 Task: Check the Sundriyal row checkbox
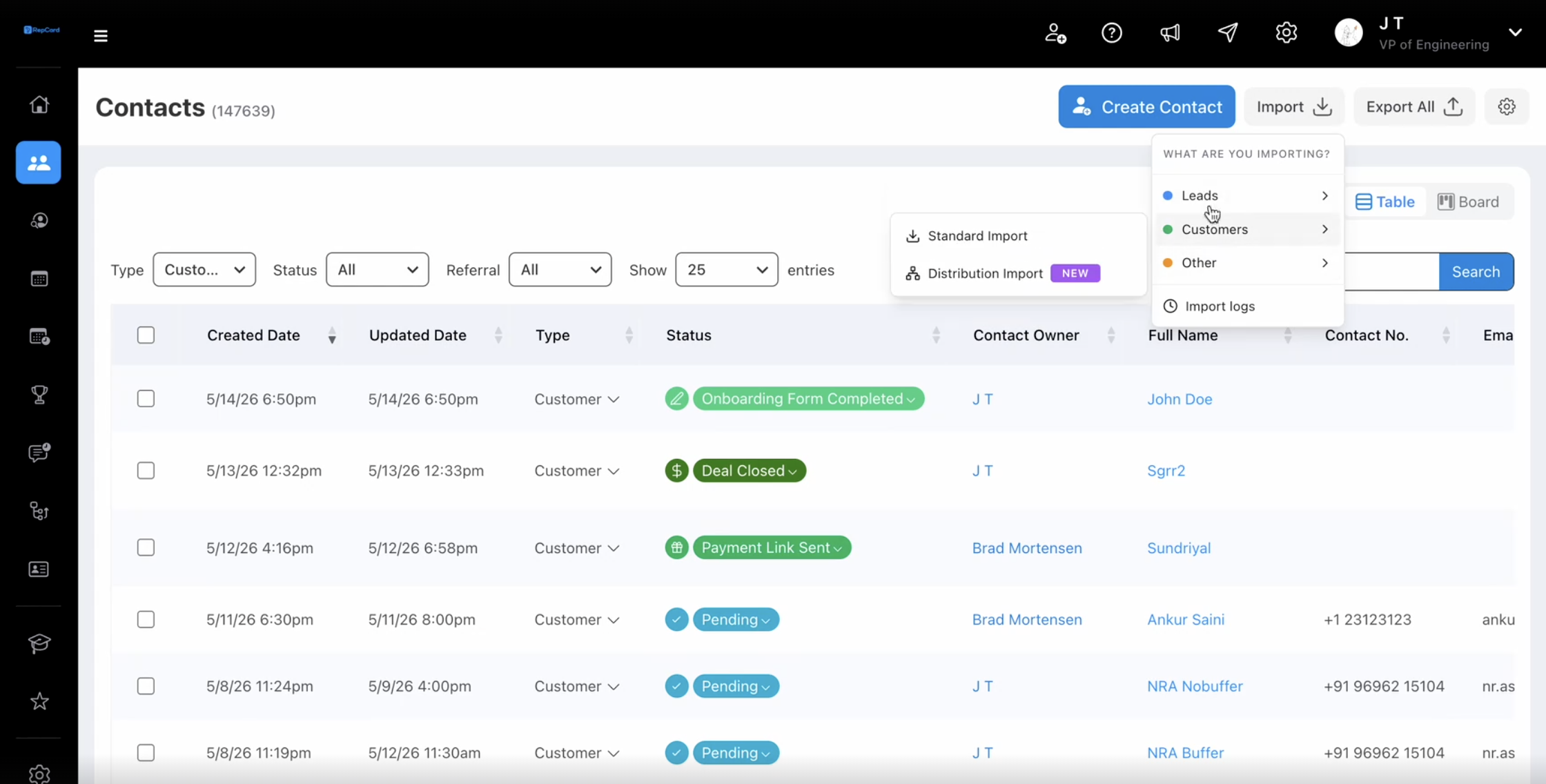click(x=146, y=548)
